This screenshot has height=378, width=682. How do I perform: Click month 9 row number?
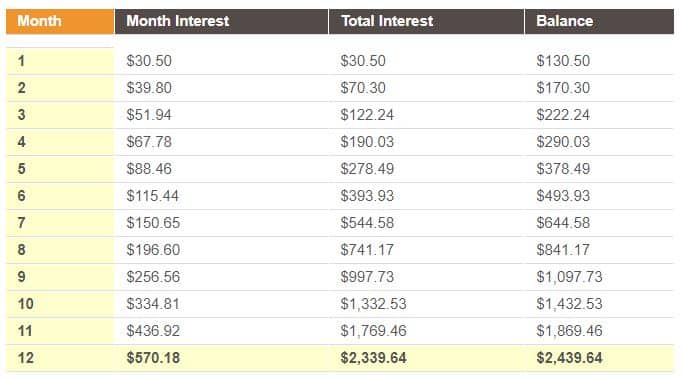[21, 277]
